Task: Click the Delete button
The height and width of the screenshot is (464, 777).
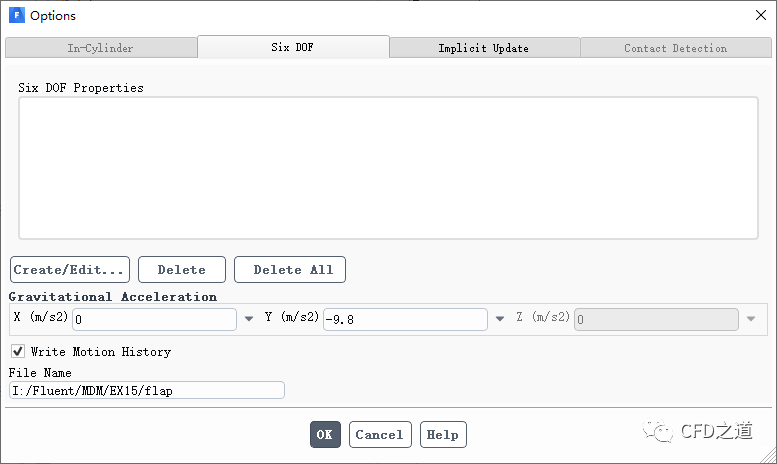Action: (x=181, y=270)
